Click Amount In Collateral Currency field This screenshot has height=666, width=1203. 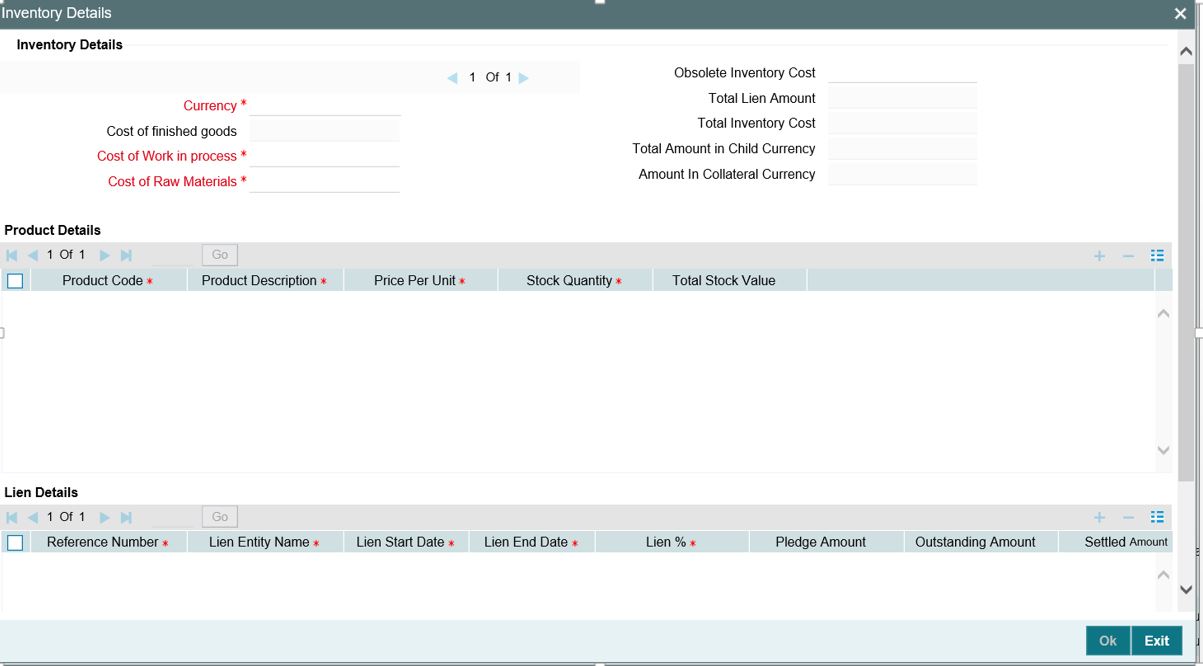[x=903, y=174]
